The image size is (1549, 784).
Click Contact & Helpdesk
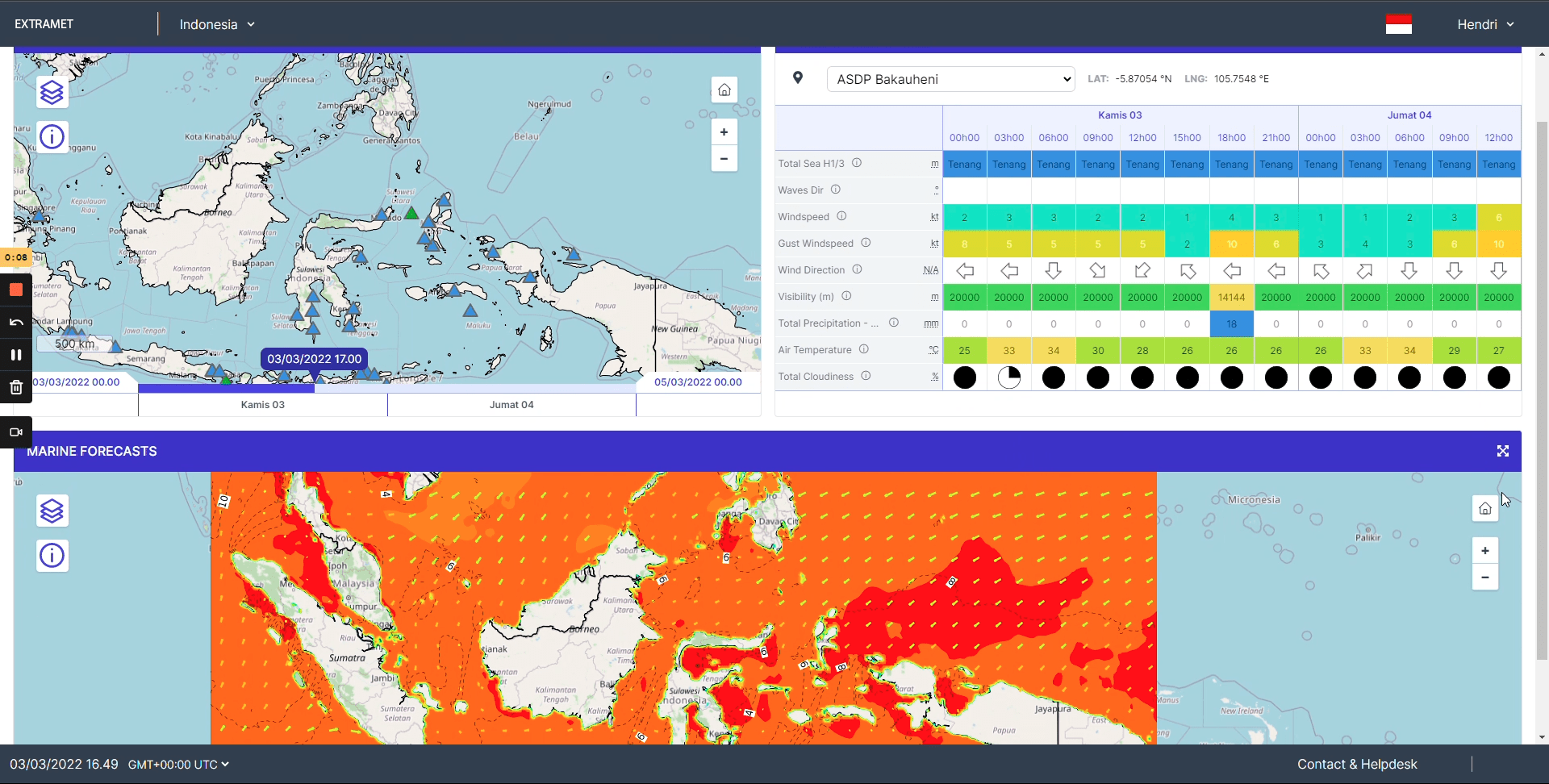[1357, 764]
